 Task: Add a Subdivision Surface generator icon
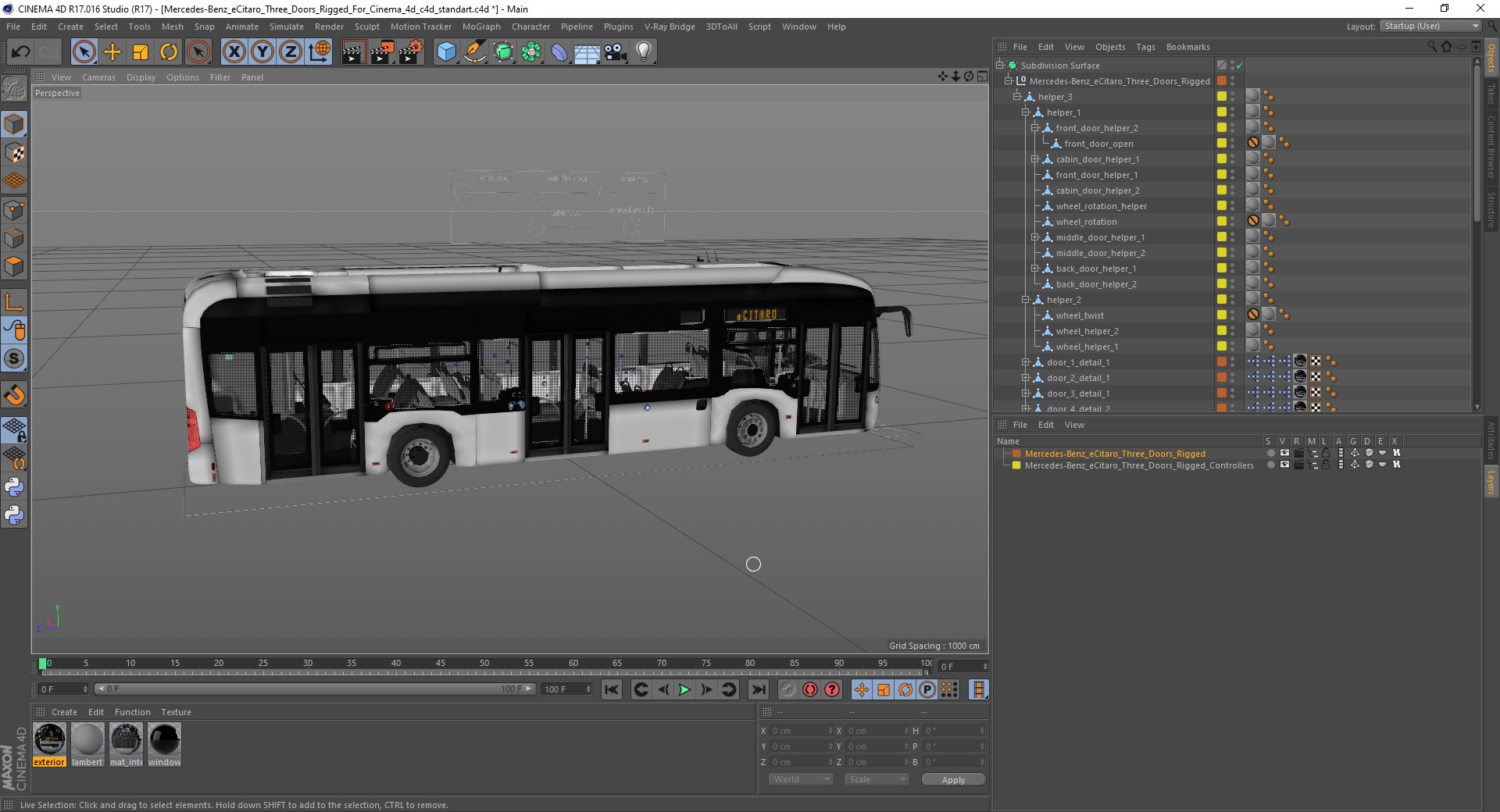click(x=503, y=52)
